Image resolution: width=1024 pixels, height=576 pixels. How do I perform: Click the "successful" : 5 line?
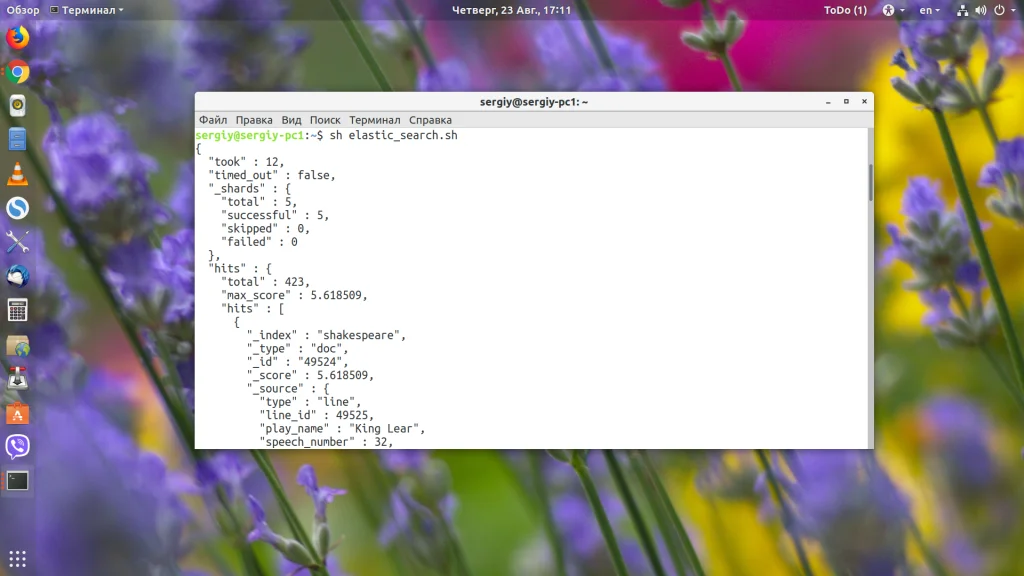click(x=275, y=215)
